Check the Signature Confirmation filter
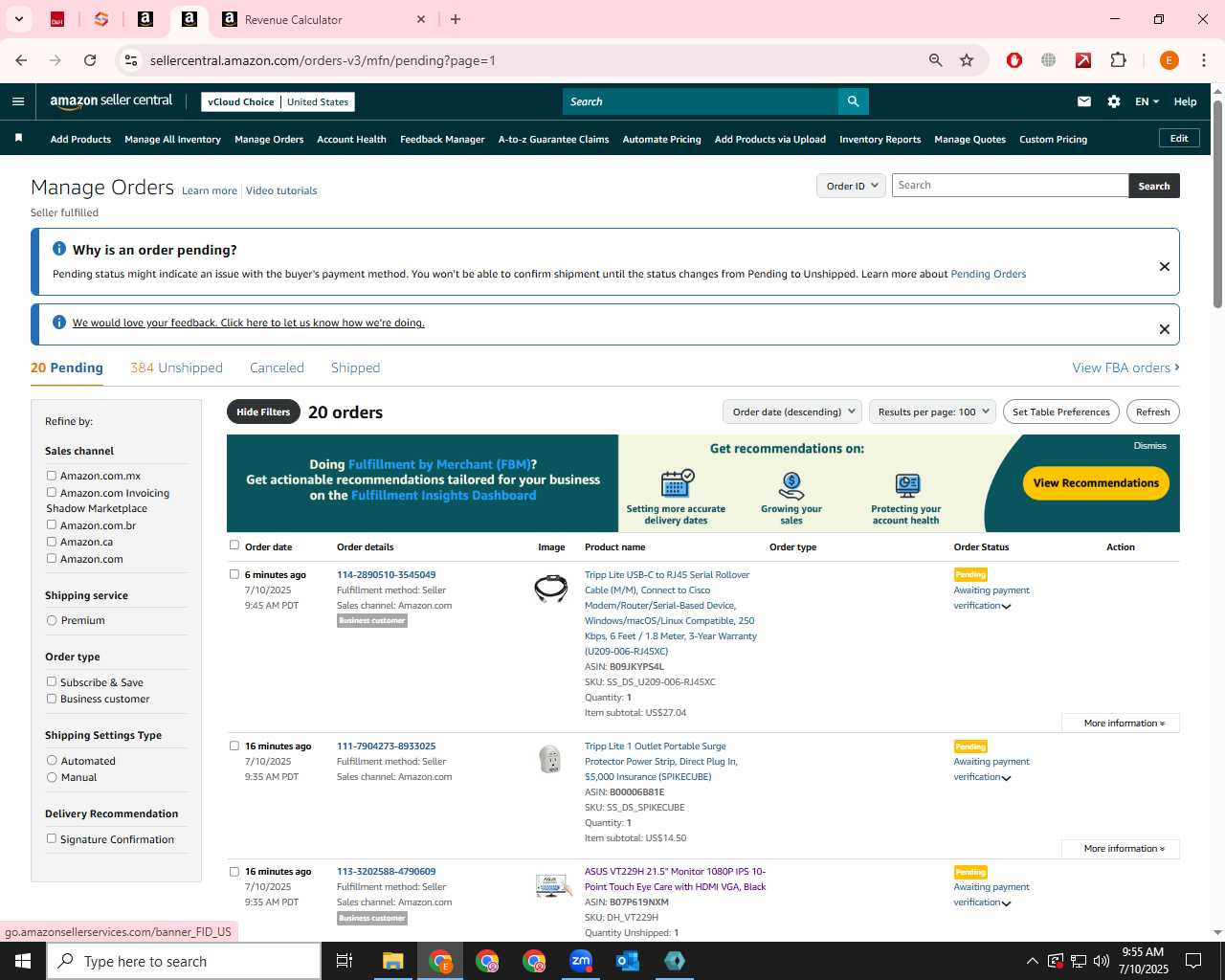Image resolution: width=1225 pixels, height=980 pixels. click(52, 838)
